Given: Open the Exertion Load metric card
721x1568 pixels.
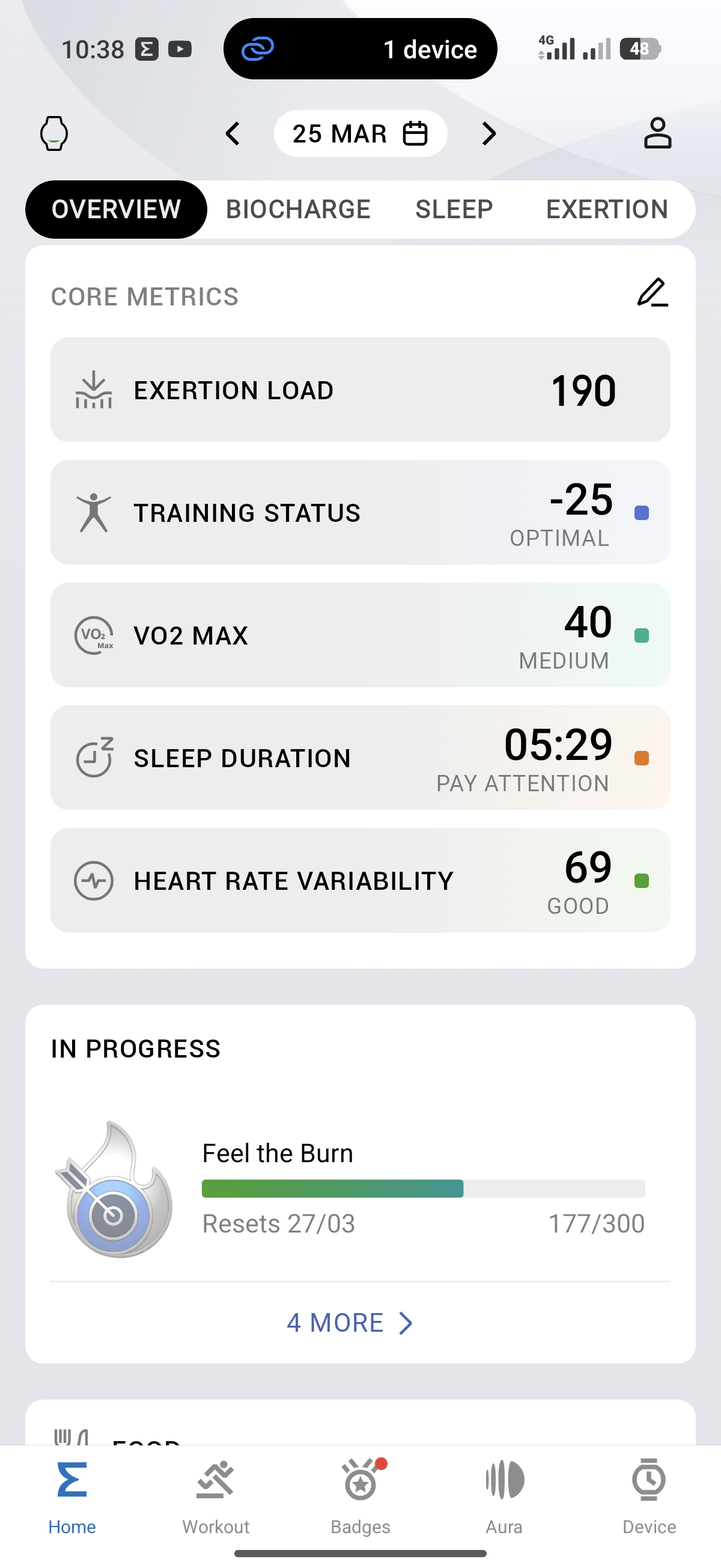Looking at the screenshot, I should pos(360,390).
